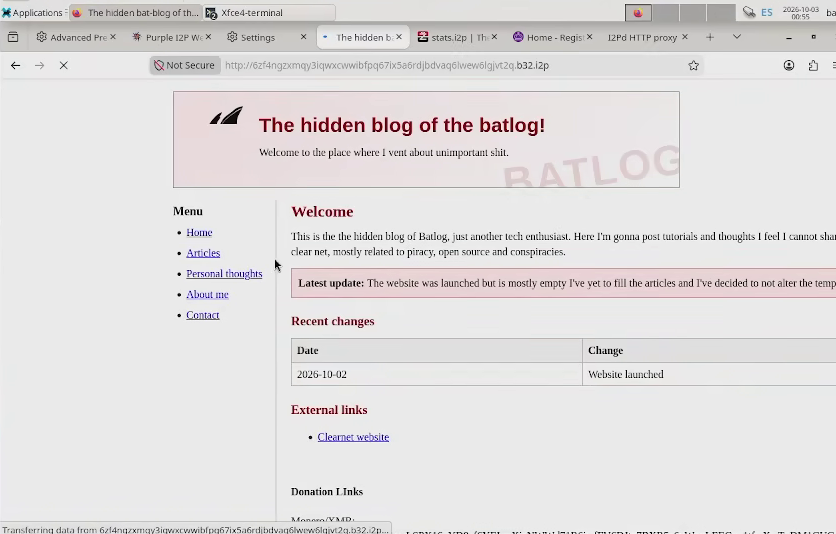Open the Contact link

tap(203, 315)
